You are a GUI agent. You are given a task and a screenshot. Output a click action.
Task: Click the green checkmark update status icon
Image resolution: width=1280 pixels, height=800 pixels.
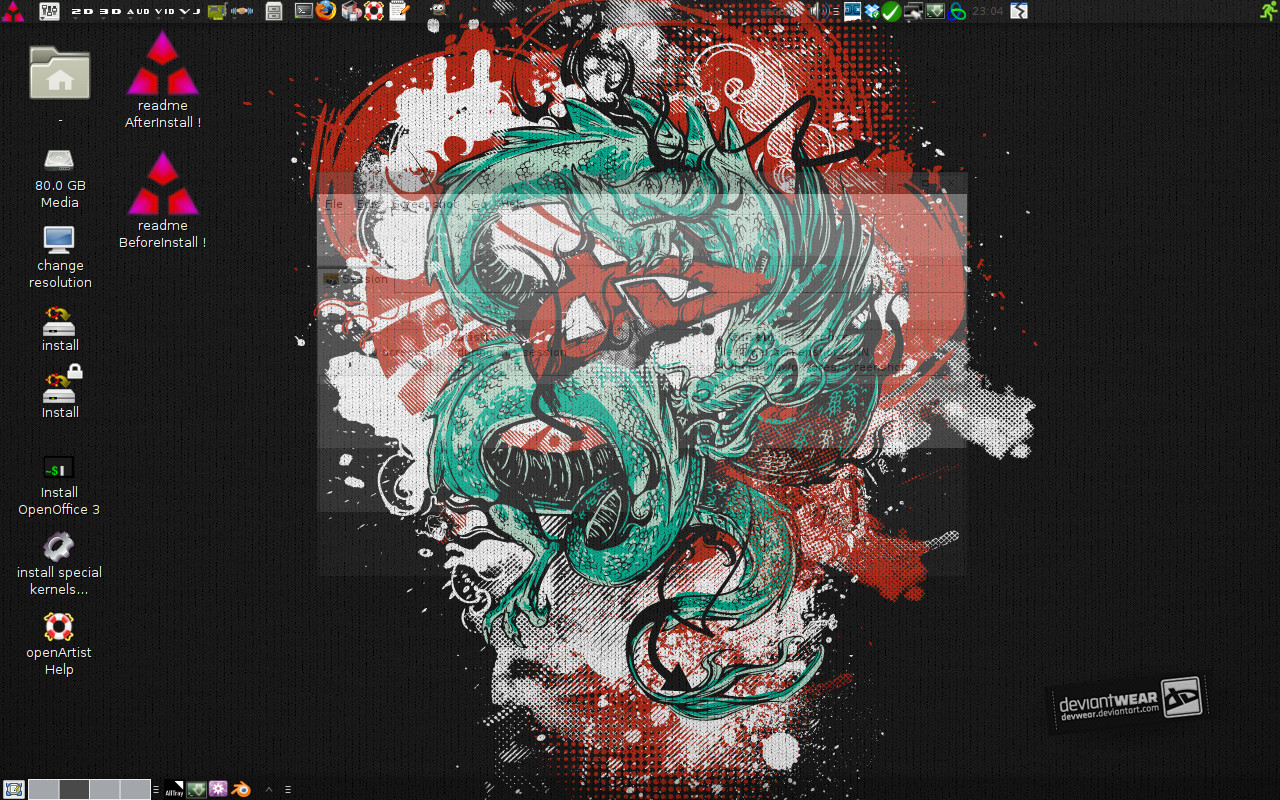coord(891,11)
